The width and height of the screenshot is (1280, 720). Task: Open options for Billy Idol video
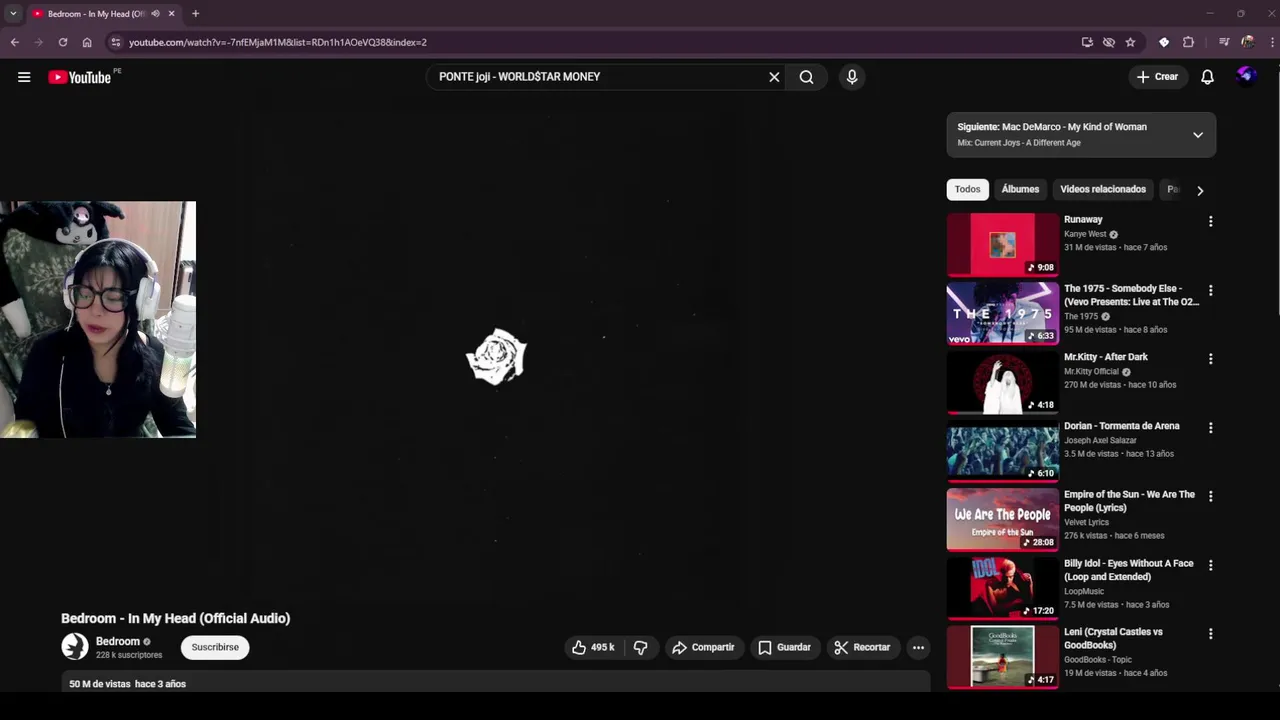tap(1210, 565)
